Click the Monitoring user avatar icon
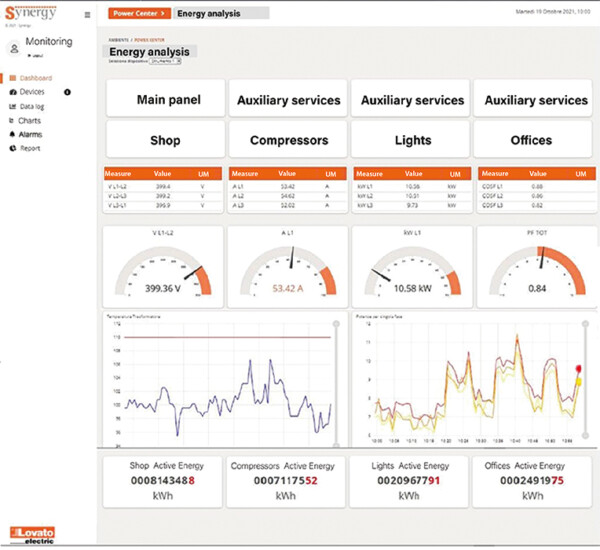This screenshot has height=550, width=600. click(14, 48)
